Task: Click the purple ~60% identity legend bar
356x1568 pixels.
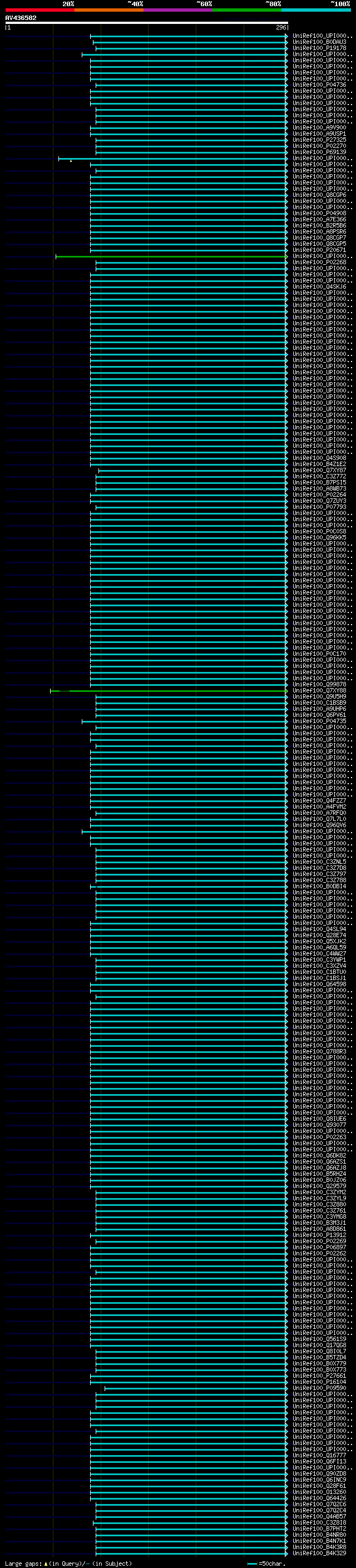Action: [179, 10]
